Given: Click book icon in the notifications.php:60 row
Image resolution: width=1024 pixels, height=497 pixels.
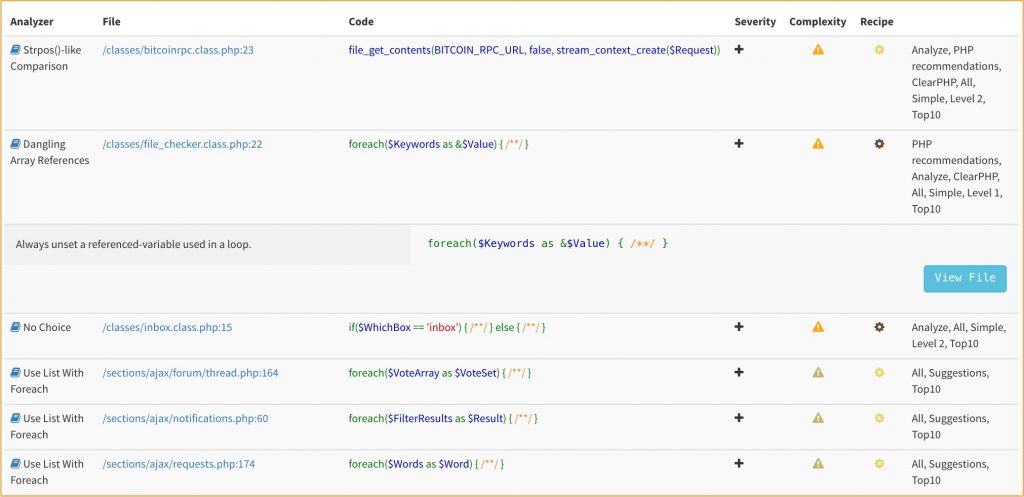Looking at the screenshot, I should click(x=16, y=419).
